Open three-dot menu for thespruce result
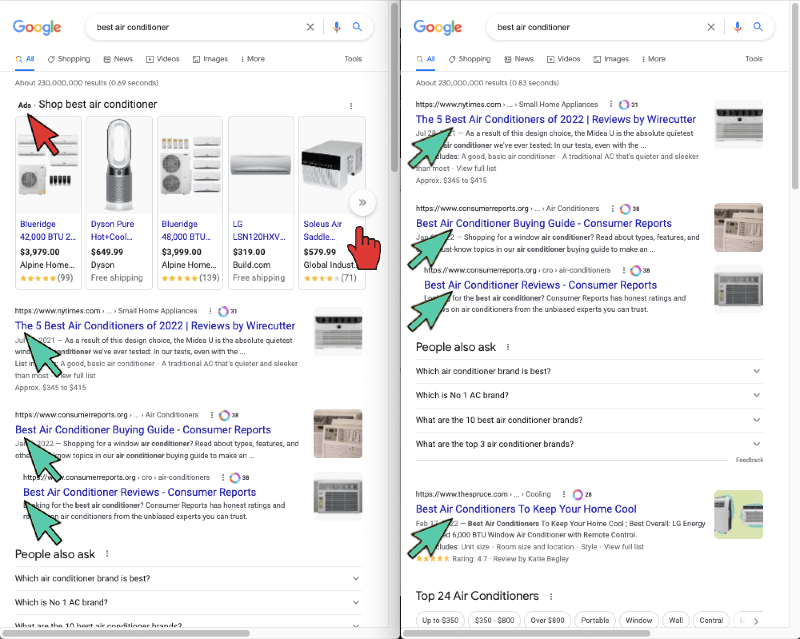800x639 pixels. tap(564, 494)
